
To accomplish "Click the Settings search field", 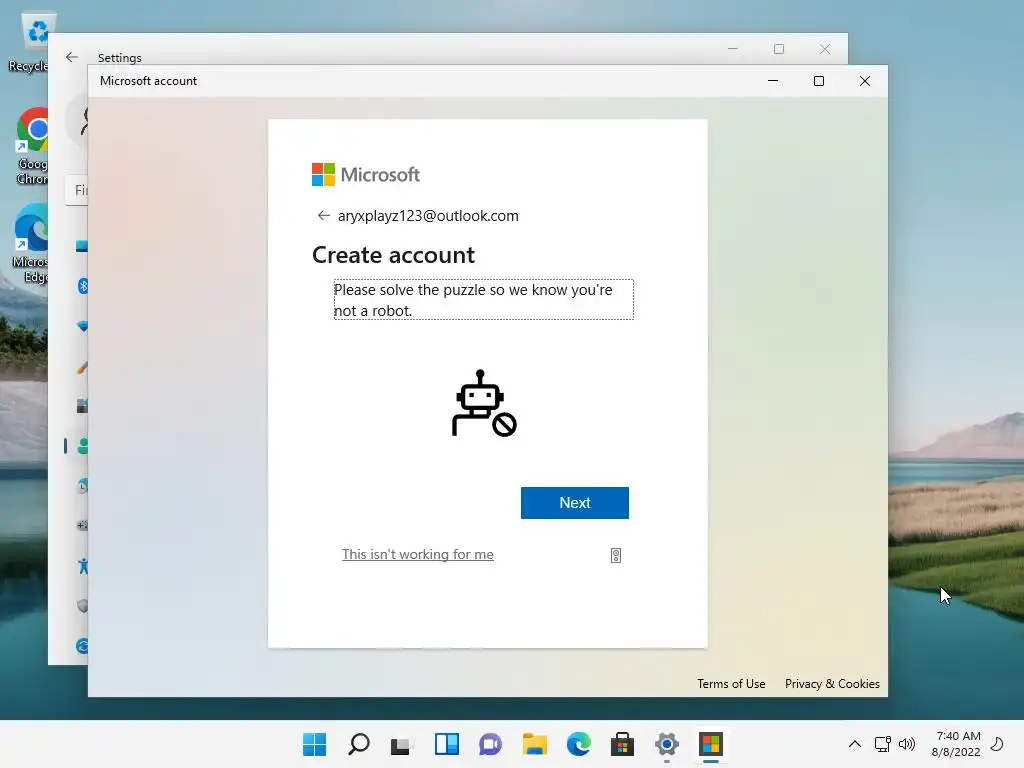I will point(77,190).
